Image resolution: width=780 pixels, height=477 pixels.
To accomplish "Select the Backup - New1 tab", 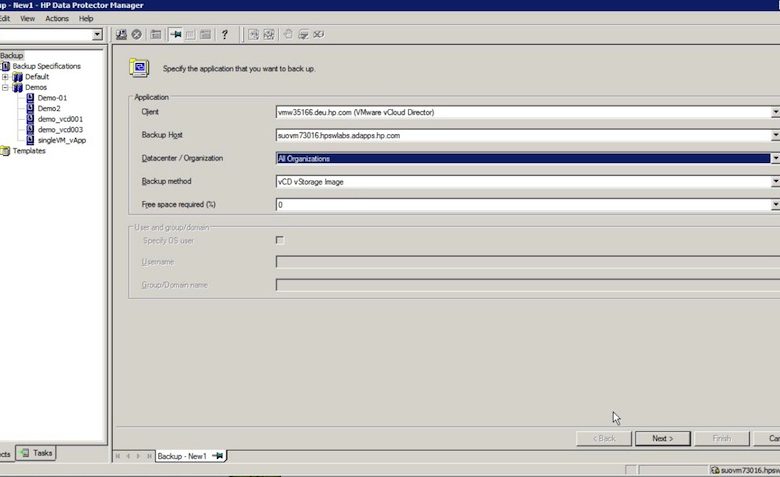I will (x=191, y=456).
